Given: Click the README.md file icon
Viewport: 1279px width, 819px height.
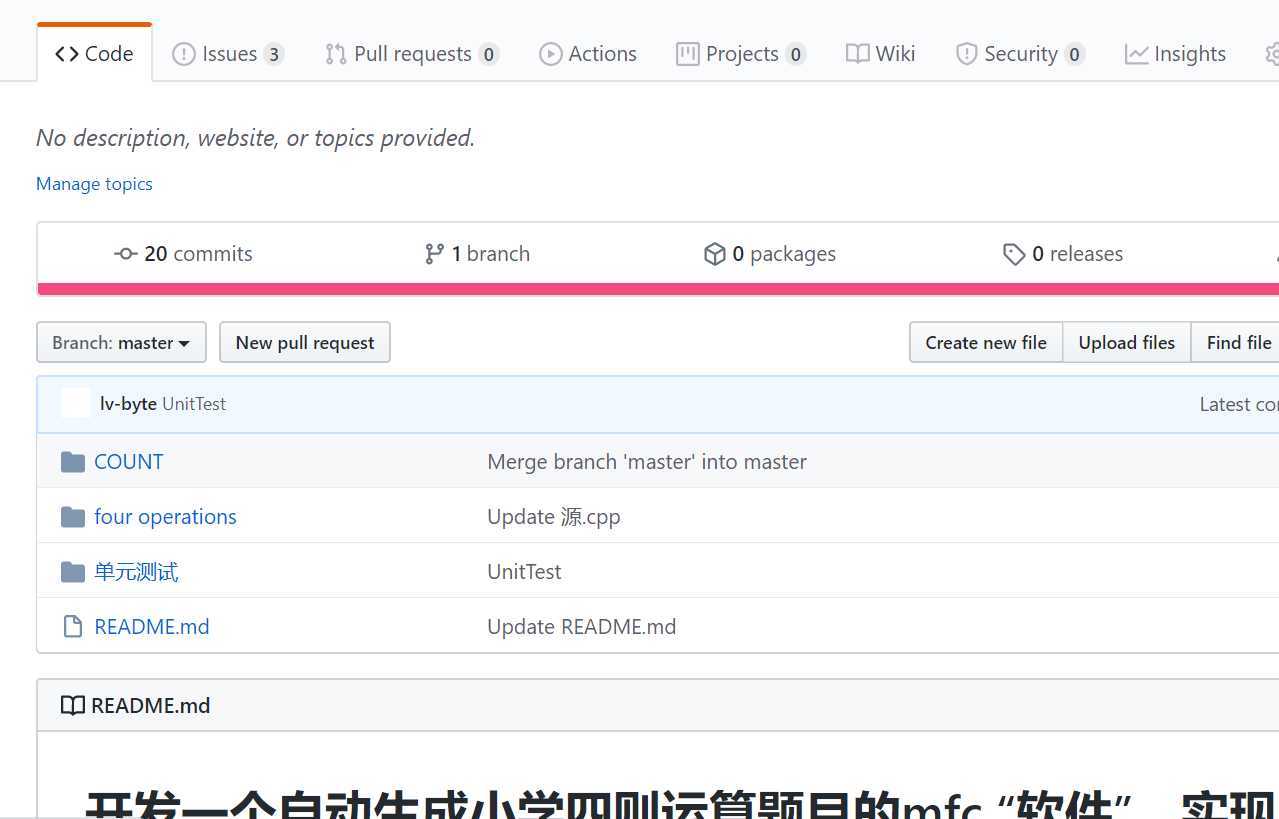Looking at the screenshot, I should click(72, 627).
